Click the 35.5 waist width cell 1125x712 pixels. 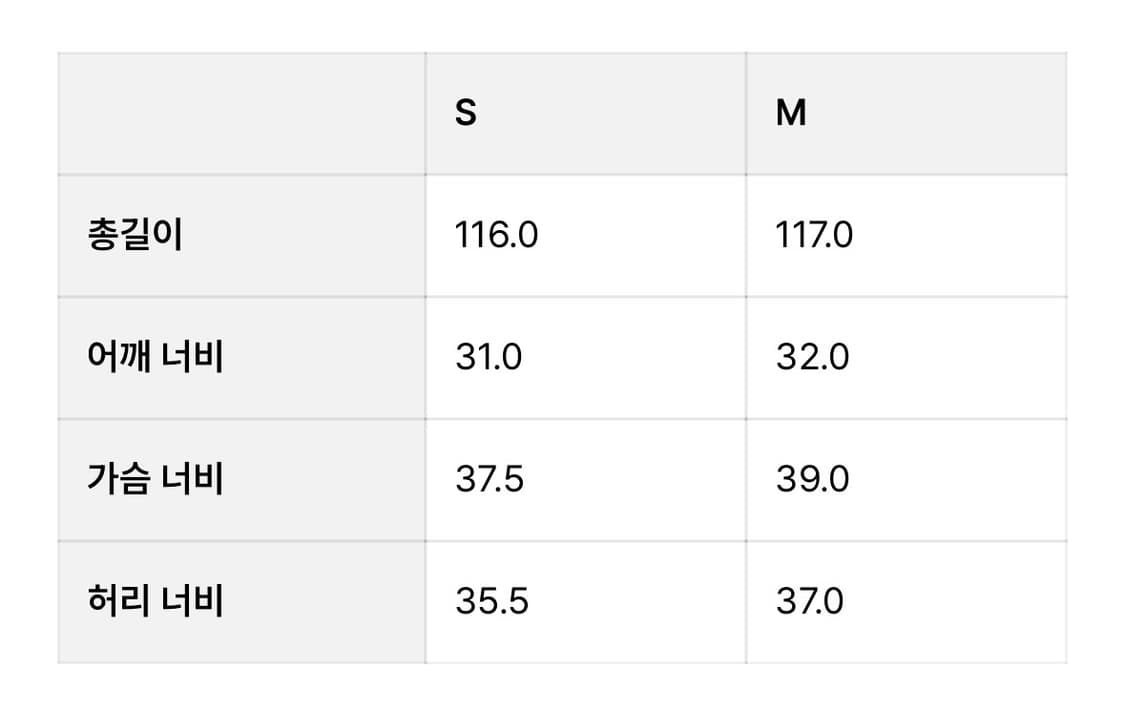click(x=491, y=601)
